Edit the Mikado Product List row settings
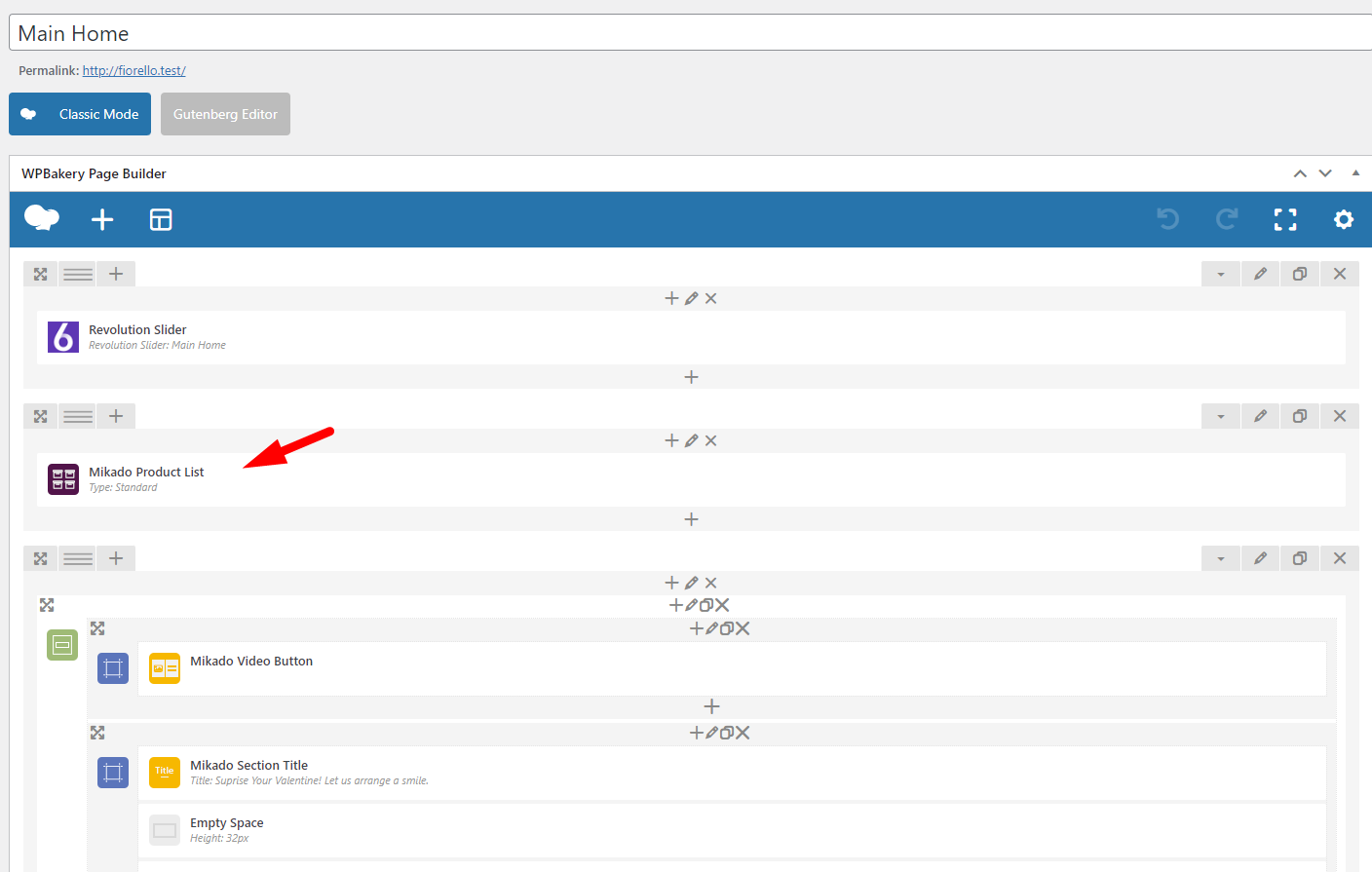Screen dimensions: 1372x872 [x=1260, y=416]
